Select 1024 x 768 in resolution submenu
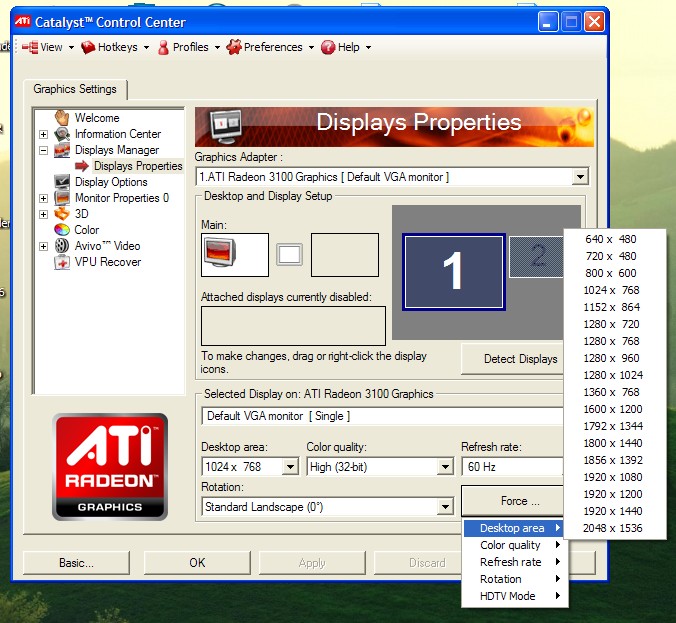This screenshot has width=676, height=623. click(x=614, y=290)
